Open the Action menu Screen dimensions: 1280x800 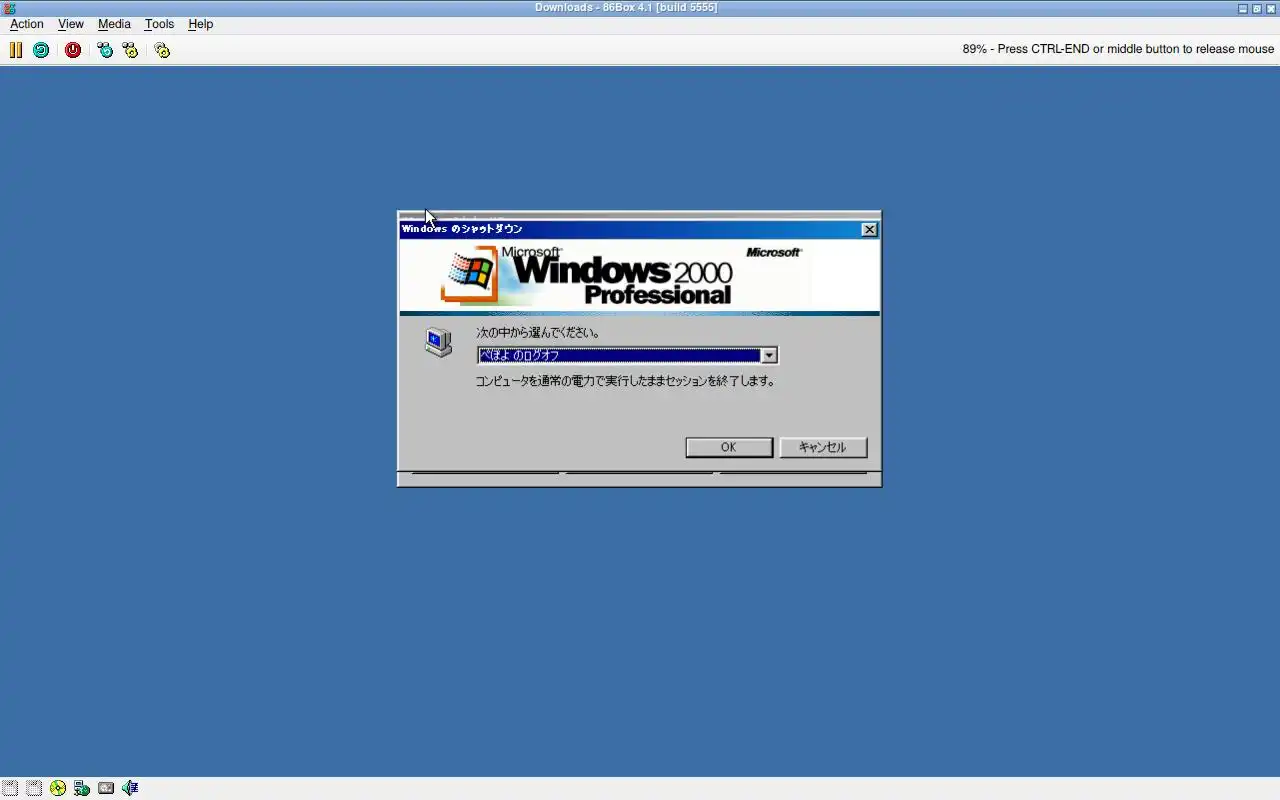(27, 24)
